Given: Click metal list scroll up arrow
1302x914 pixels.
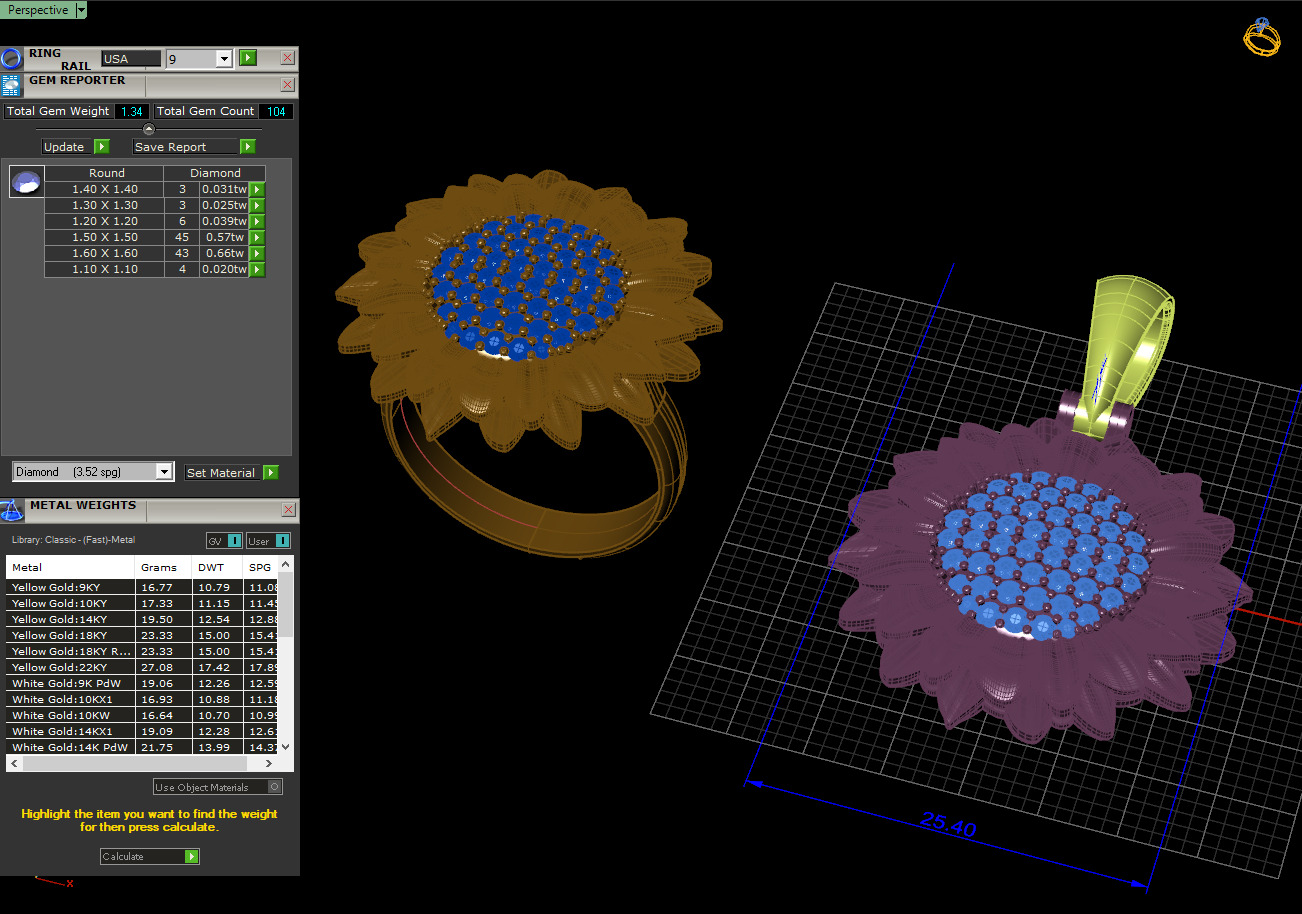Looking at the screenshot, I should 286,565.
